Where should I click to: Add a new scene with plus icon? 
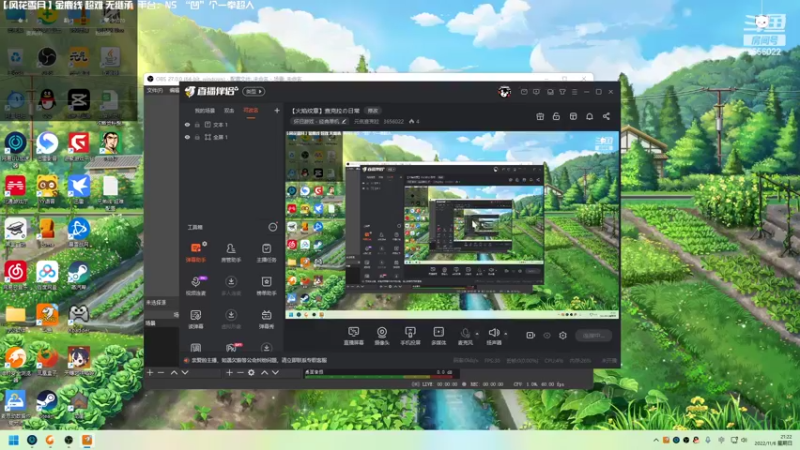(x=277, y=110)
